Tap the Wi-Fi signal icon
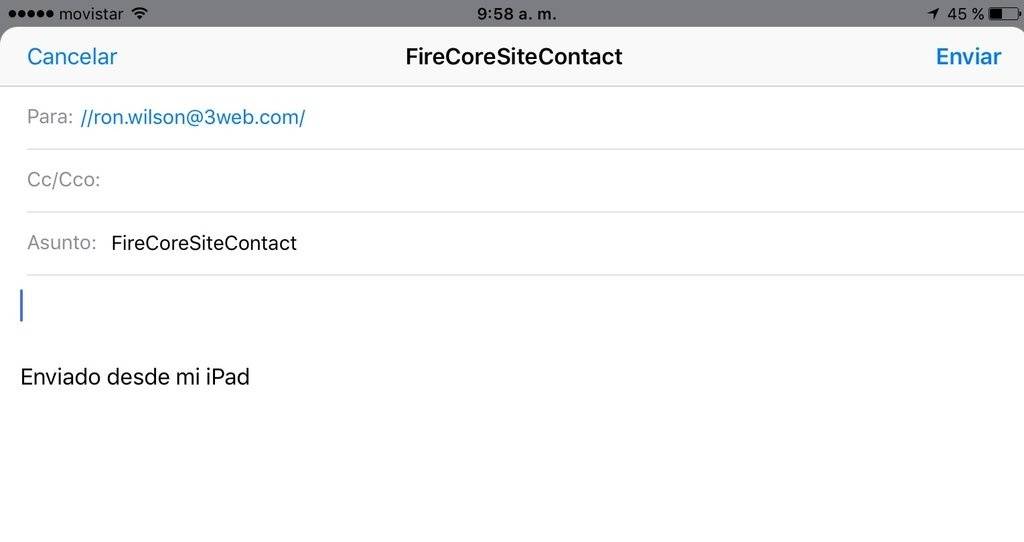 tap(139, 13)
